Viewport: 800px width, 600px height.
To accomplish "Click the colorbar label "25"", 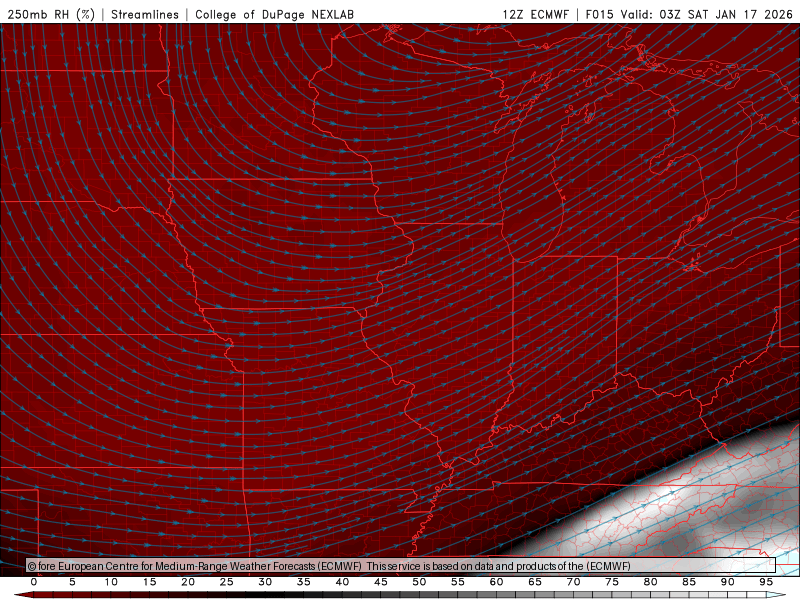I will [227, 582].
